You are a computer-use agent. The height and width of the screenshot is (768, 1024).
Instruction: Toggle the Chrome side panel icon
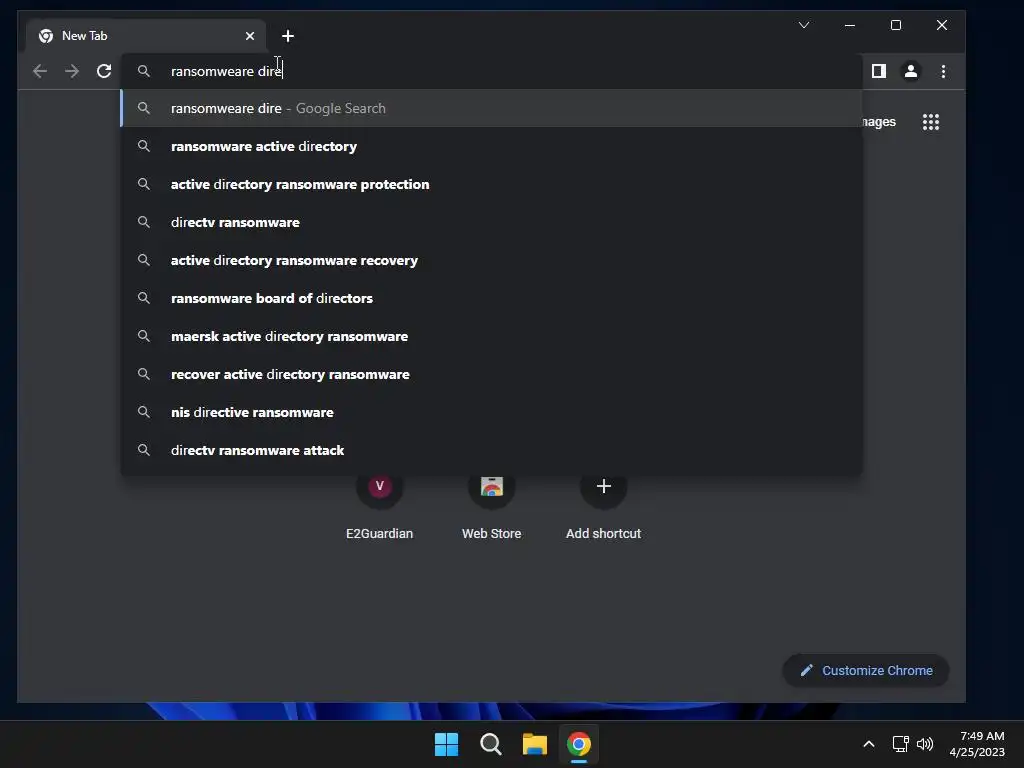879,71
